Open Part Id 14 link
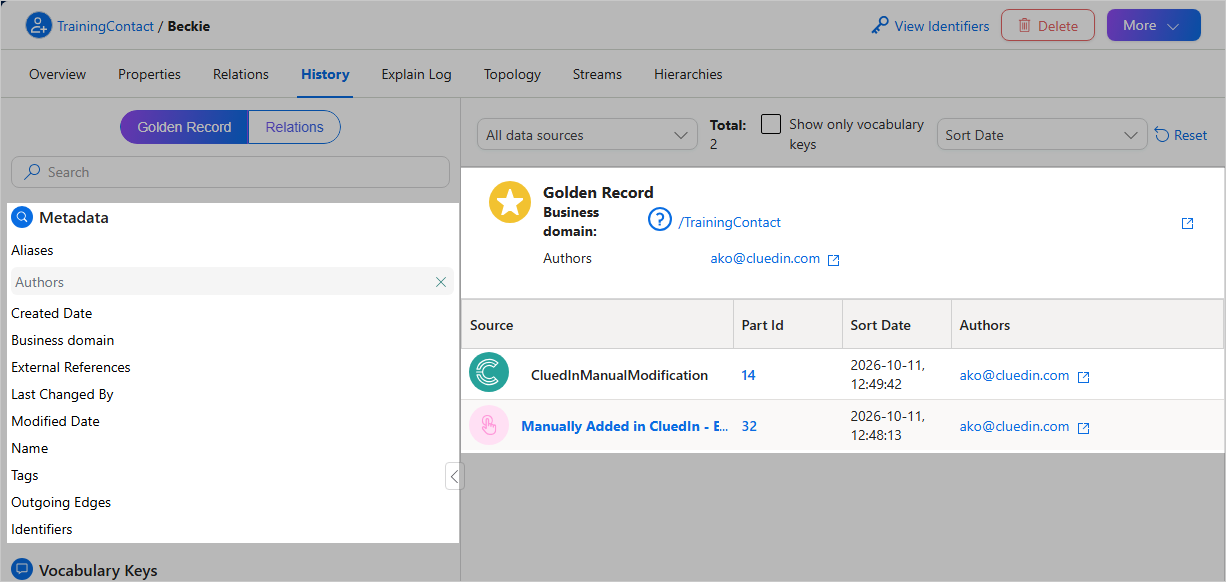Screen dimensions: 1226x582 point(749,375)
